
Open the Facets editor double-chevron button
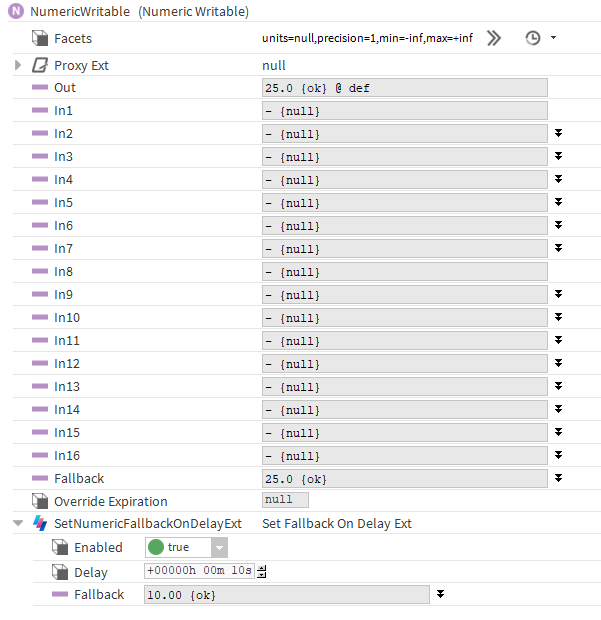(x=494, y=38)
